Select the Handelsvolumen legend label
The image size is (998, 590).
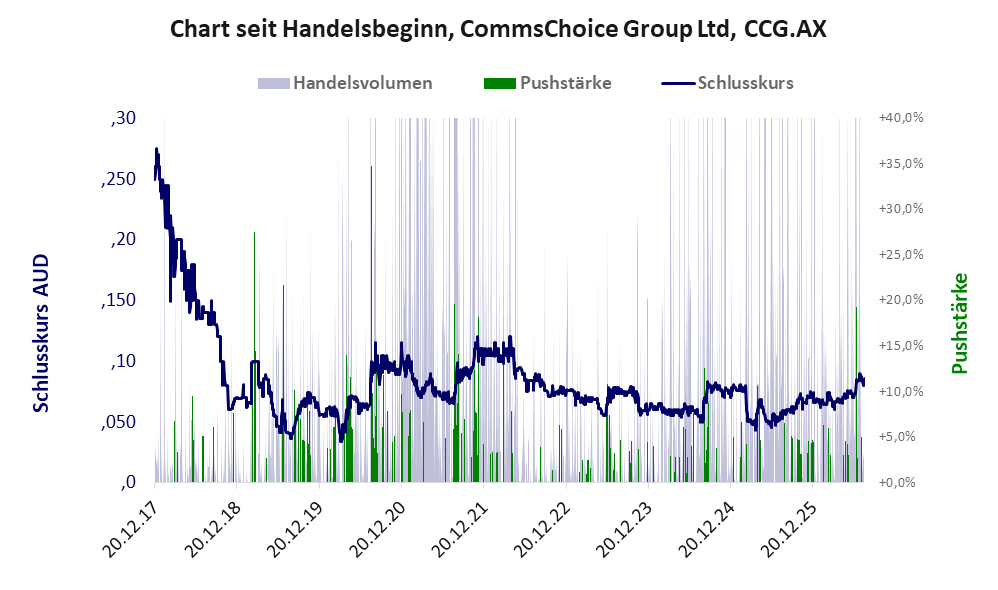click(x=363, y=83)
